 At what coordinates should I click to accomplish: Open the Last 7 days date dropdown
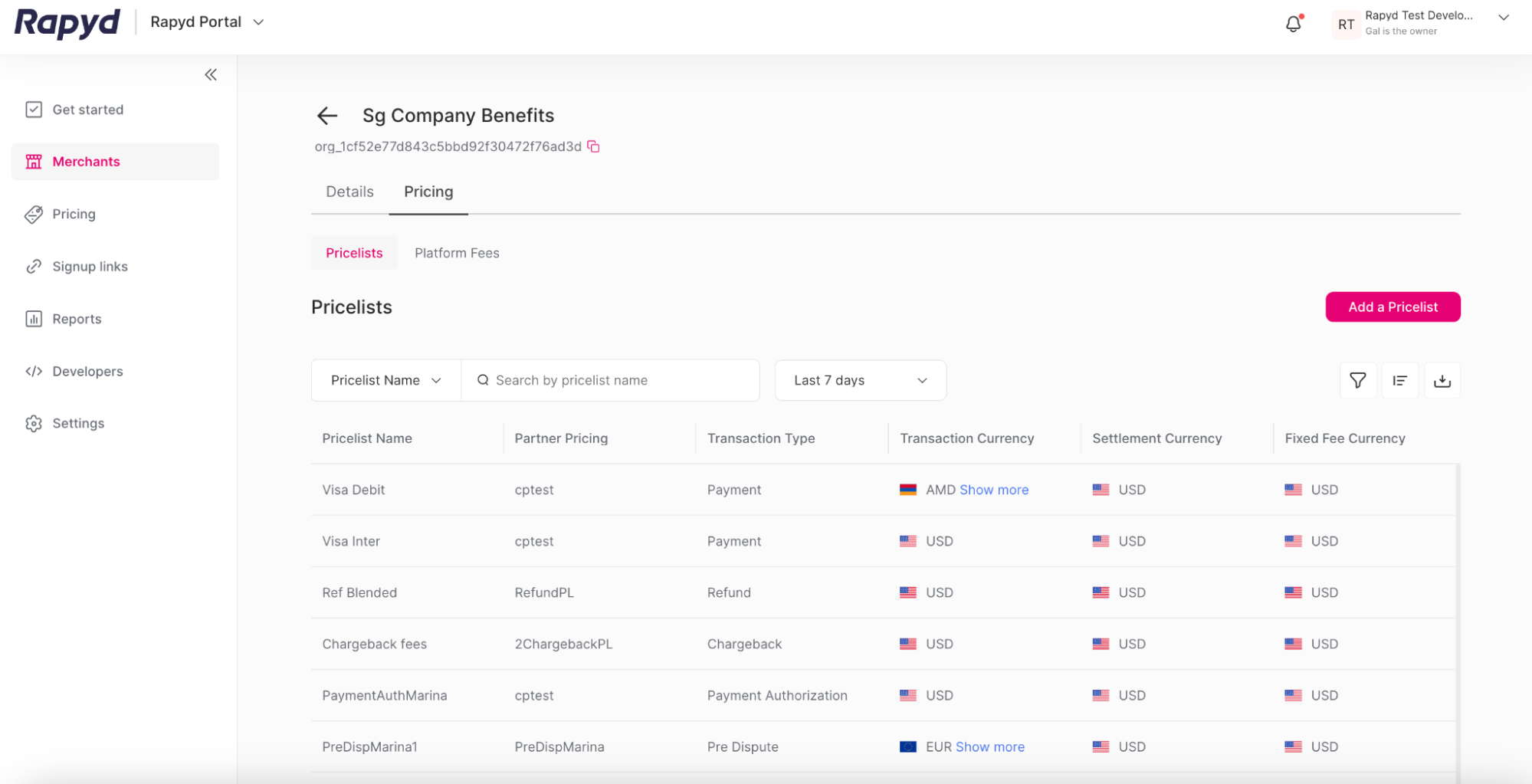[861, 380]
